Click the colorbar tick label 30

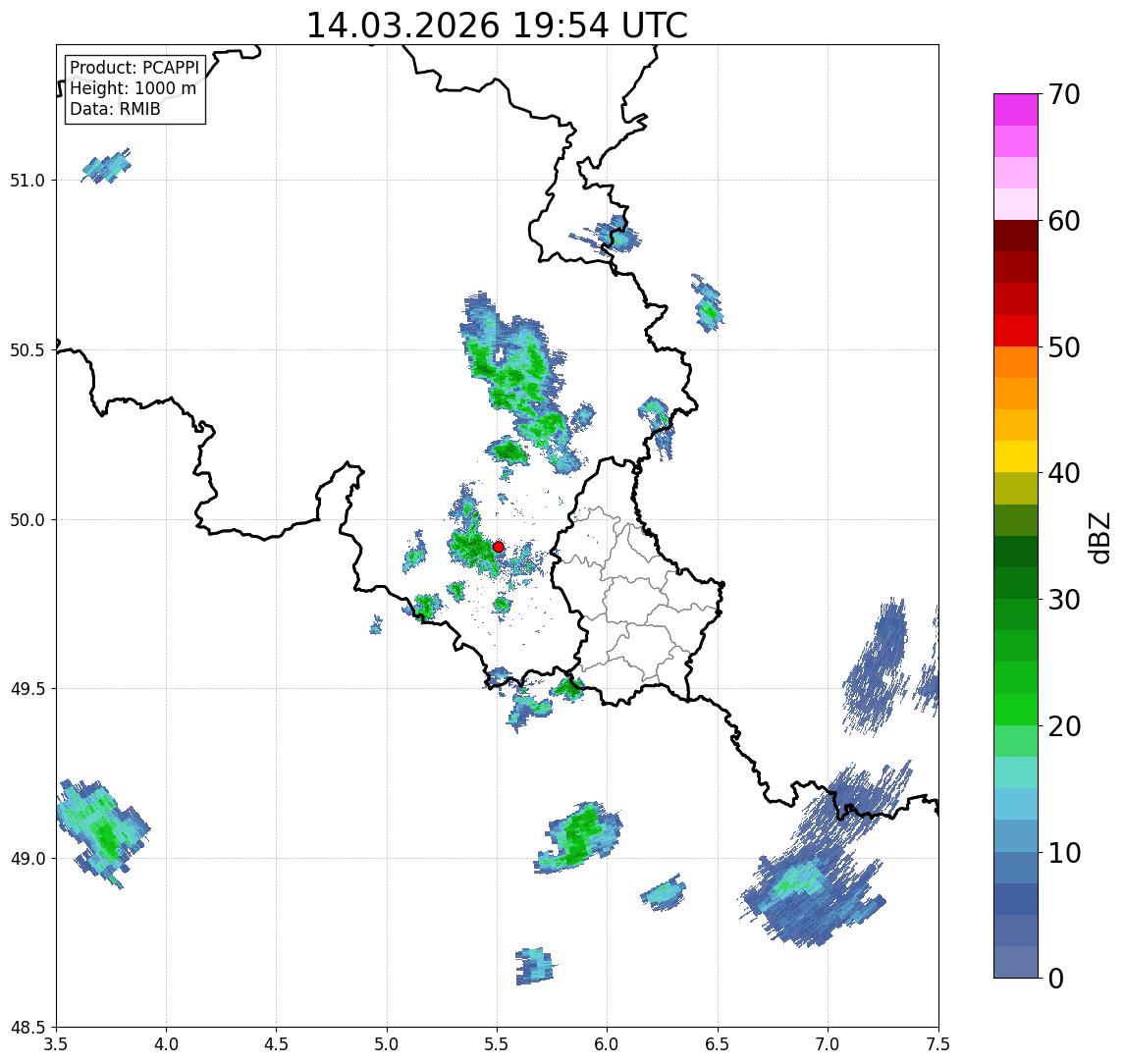pyautogui.click(x=1064, y=600)
